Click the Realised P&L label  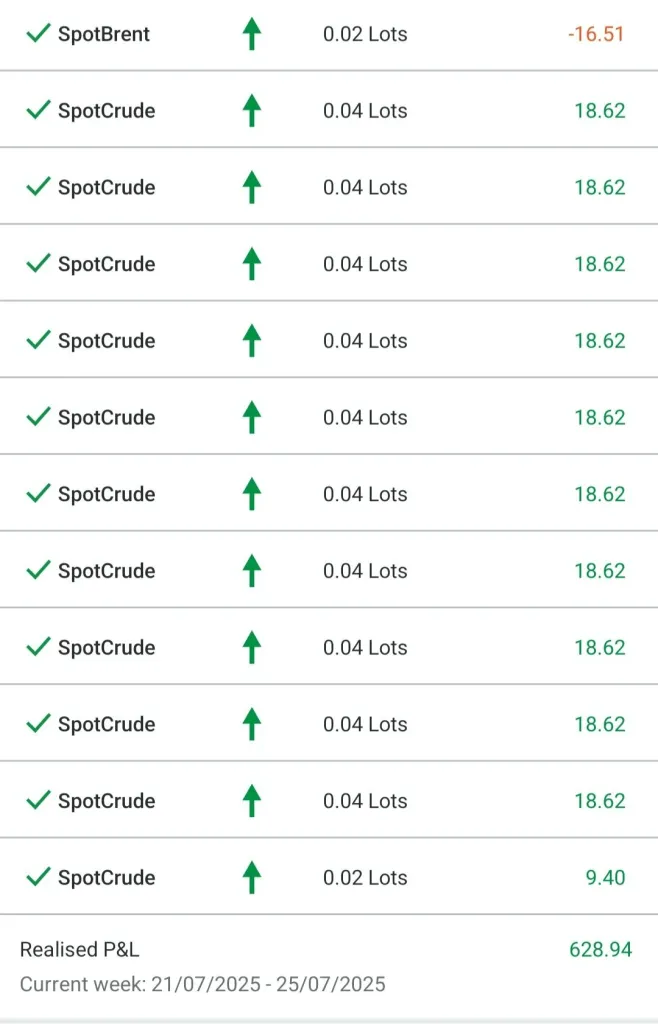coord(80,950)
